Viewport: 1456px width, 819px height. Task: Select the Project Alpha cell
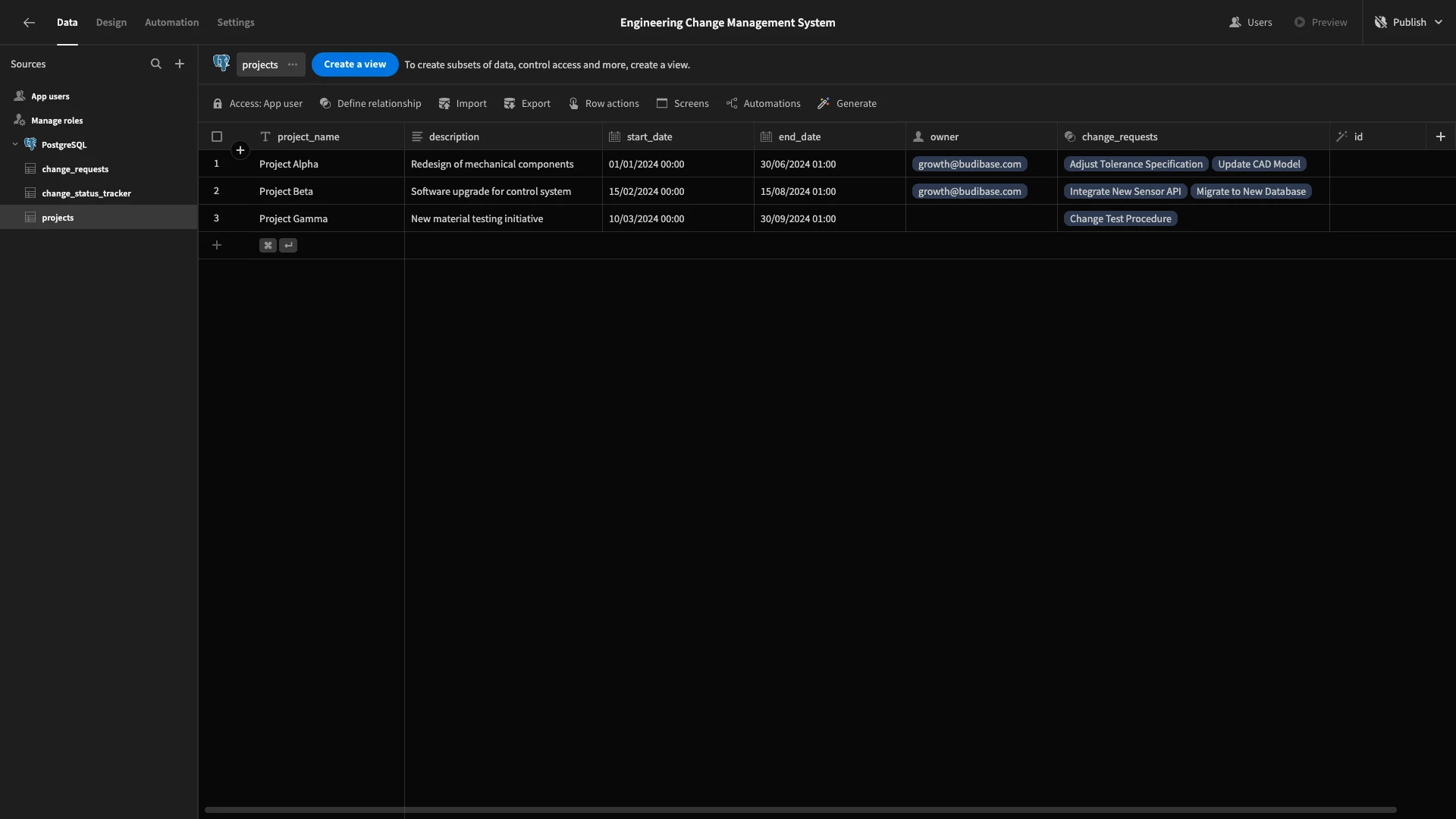tap(328, 164)
